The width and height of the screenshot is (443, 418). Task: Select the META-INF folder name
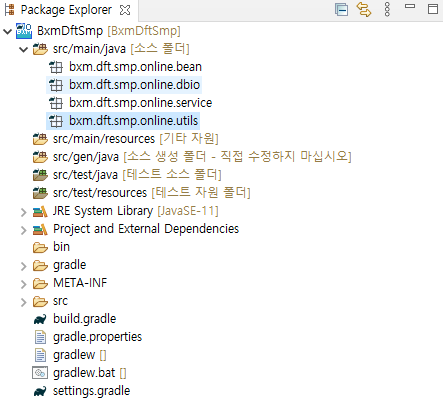(x=80, y=283)
